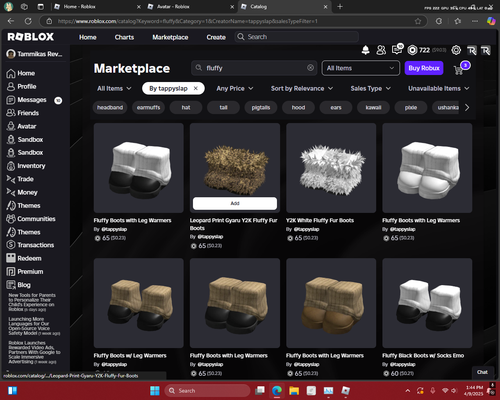Image resolution: width=500 pixels, height=400 pixels.
Task: Open the Y2K White Fluffy Fur Boots thumbnail
Action: tap(331, 168)
